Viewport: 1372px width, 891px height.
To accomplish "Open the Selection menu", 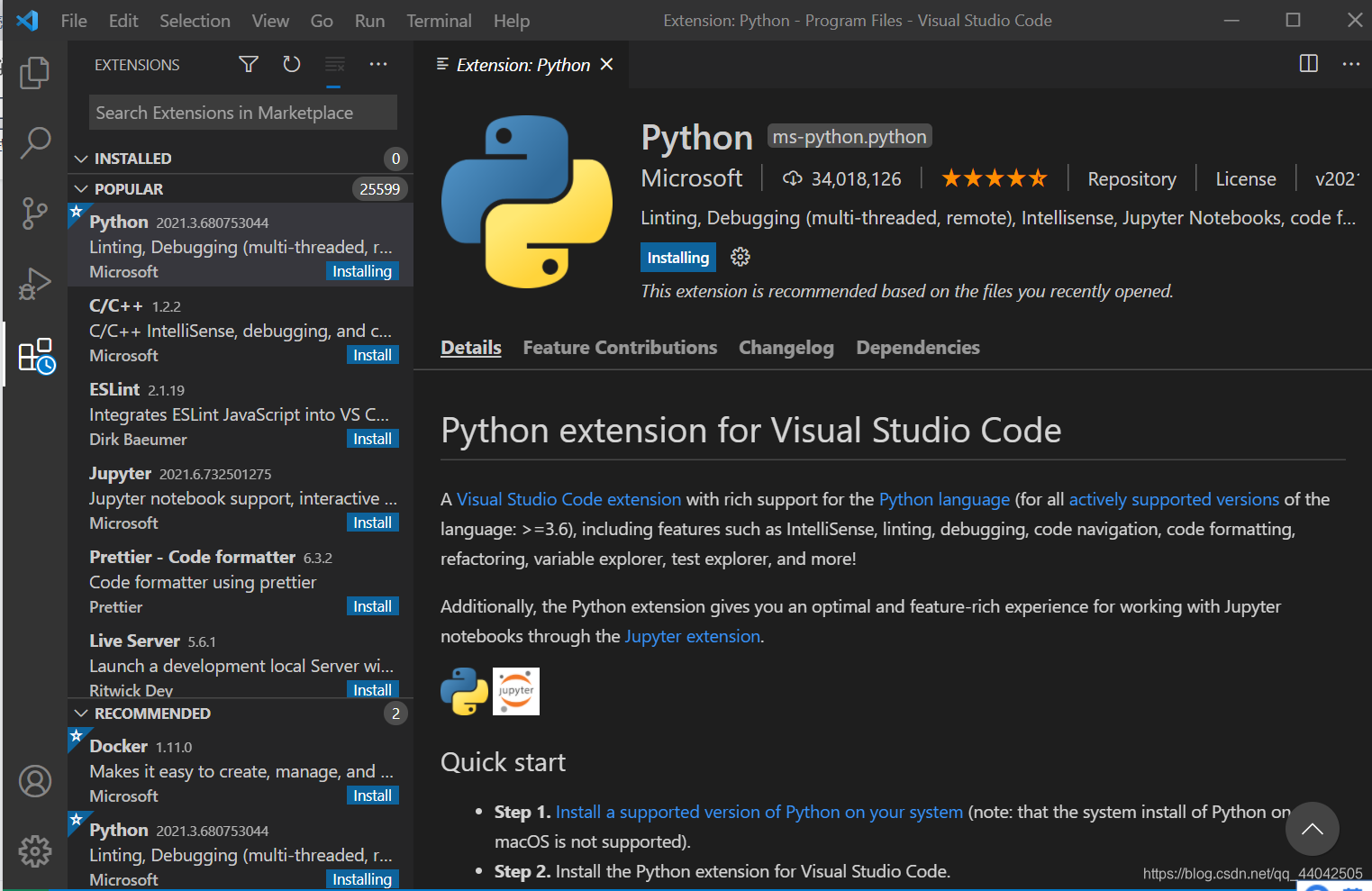I will click(195, 20).
